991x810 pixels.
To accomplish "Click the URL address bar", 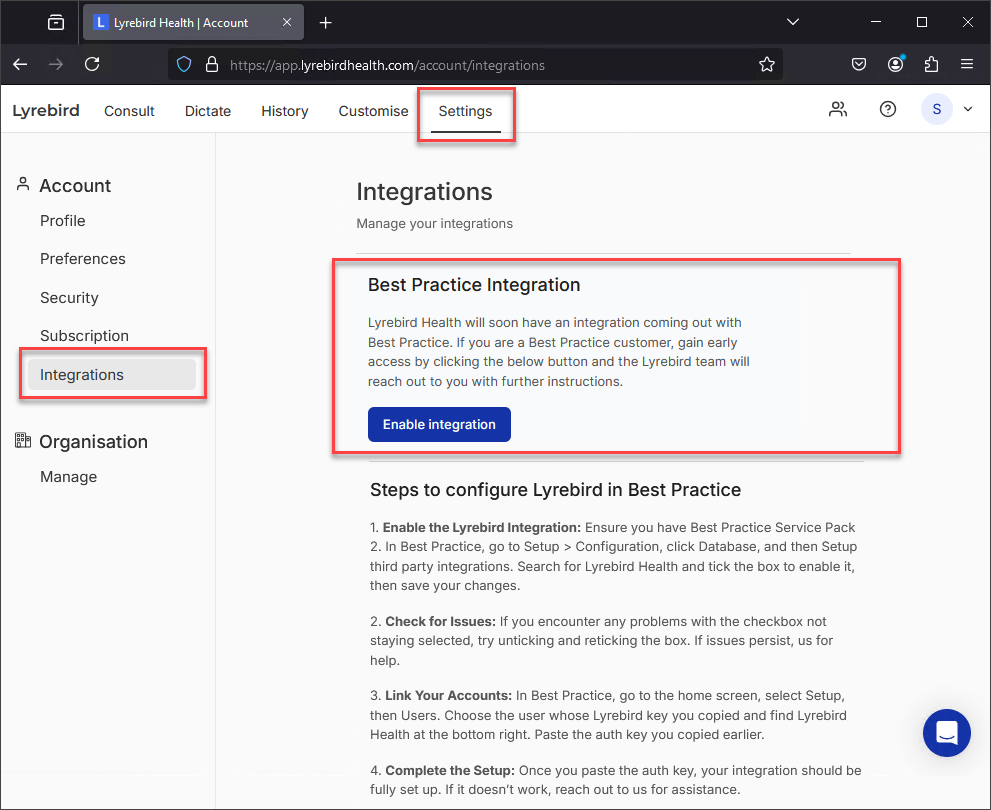I will [475, 64].
